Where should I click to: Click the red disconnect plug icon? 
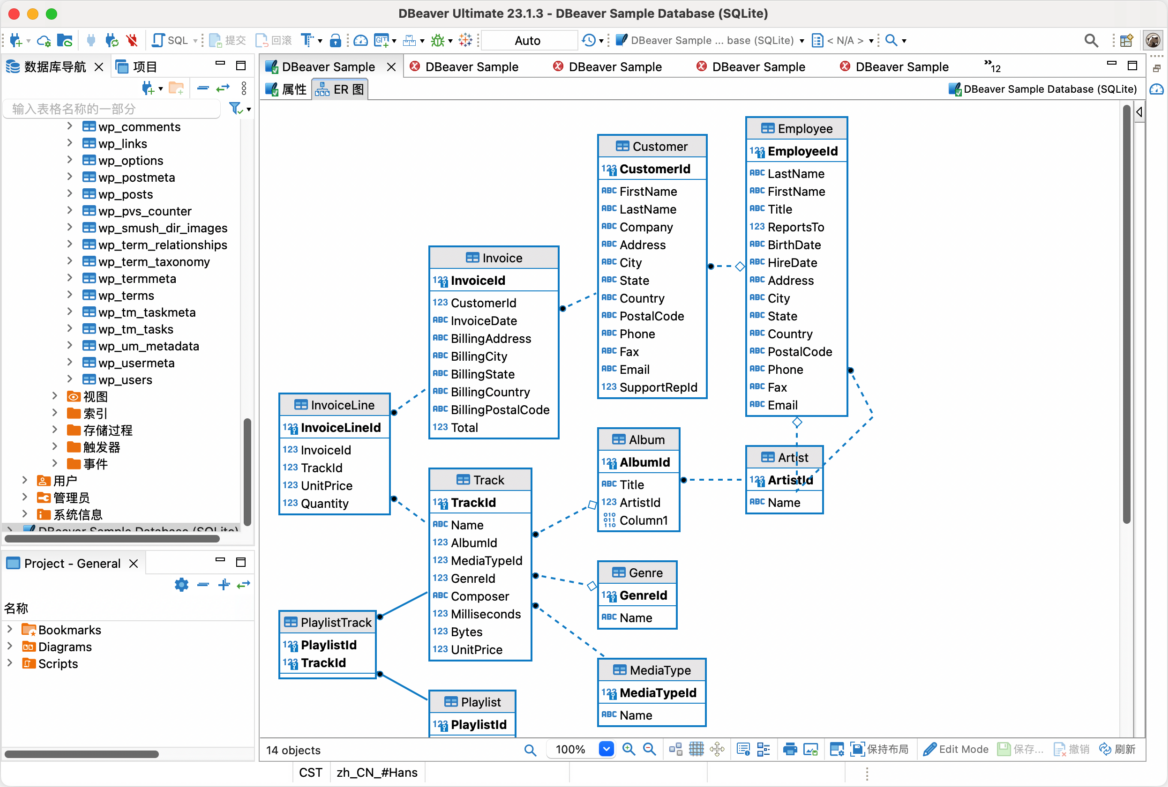click(x=132, y=40)
